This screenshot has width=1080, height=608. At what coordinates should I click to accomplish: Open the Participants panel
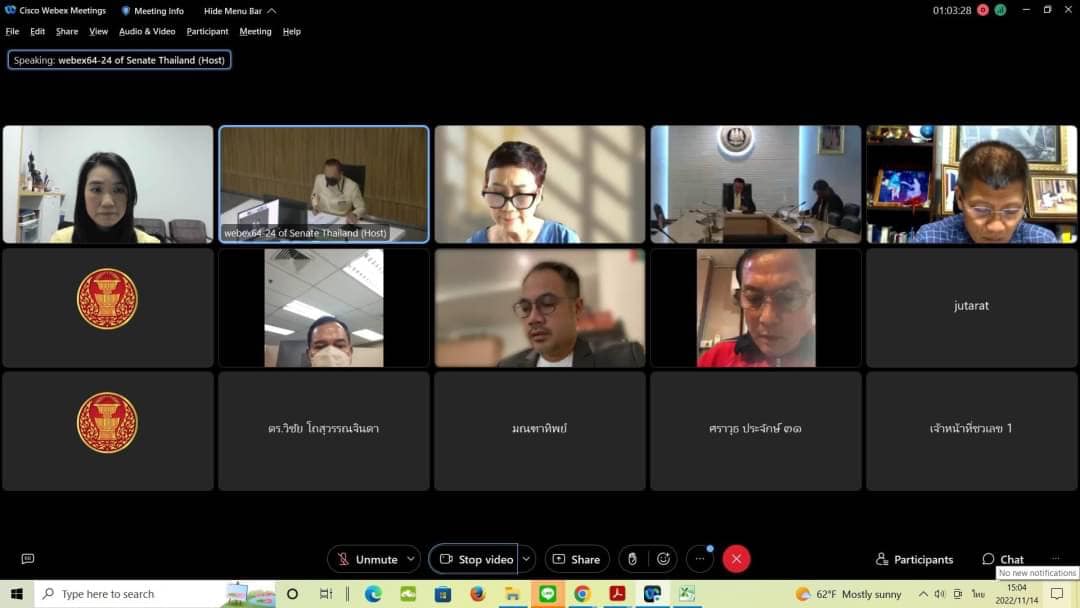[x=914, y=559]
